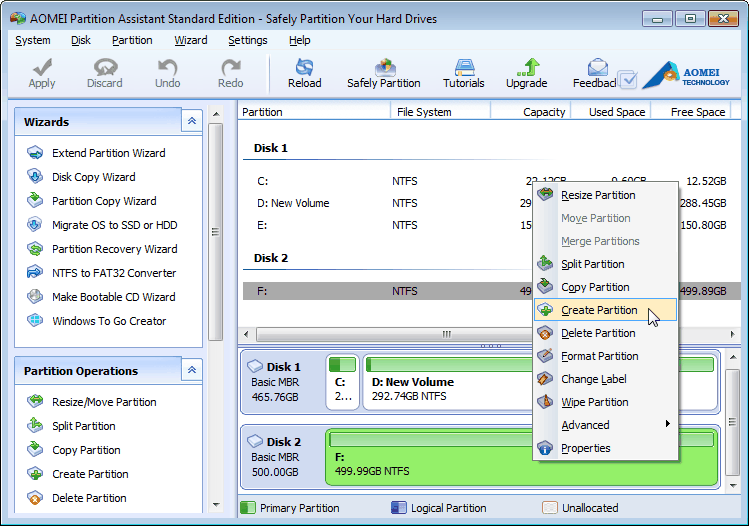Click the Delete Partition sidebar icon
The height and width of the screenshot is (526, 749).
click(x=35, y=498)
